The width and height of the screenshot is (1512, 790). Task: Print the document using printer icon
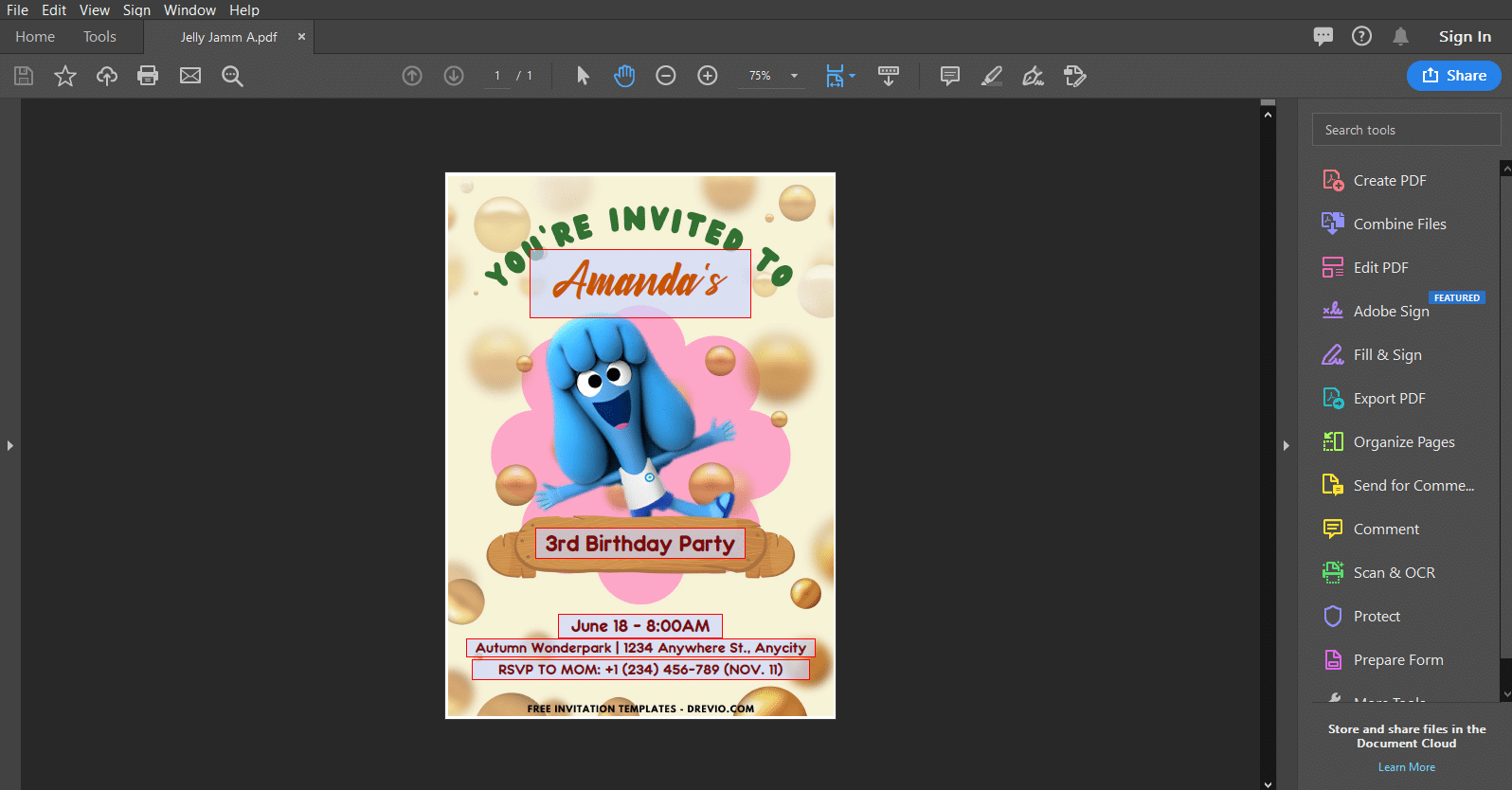click(148, 76)
